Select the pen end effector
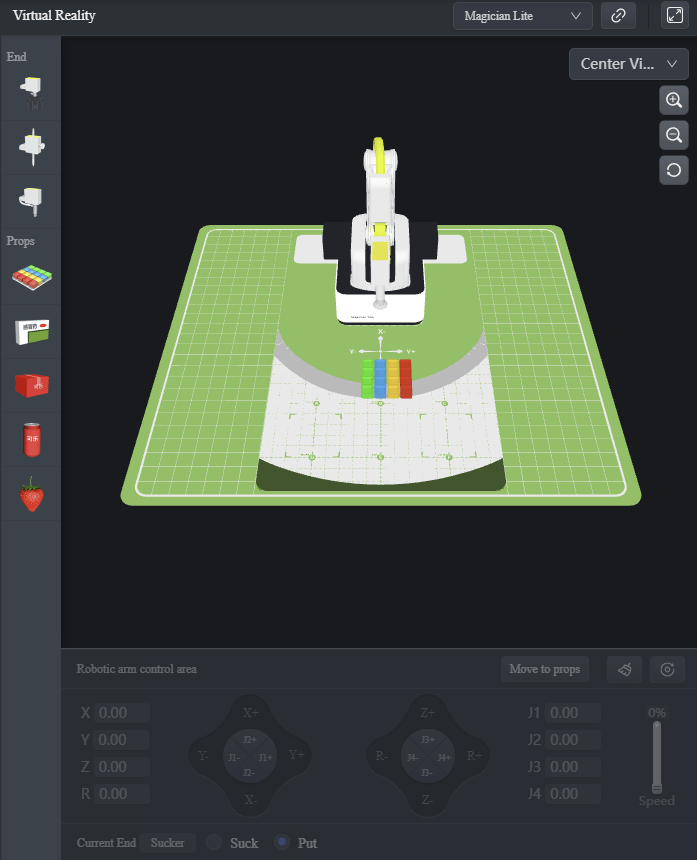 [x=31, y=147]
